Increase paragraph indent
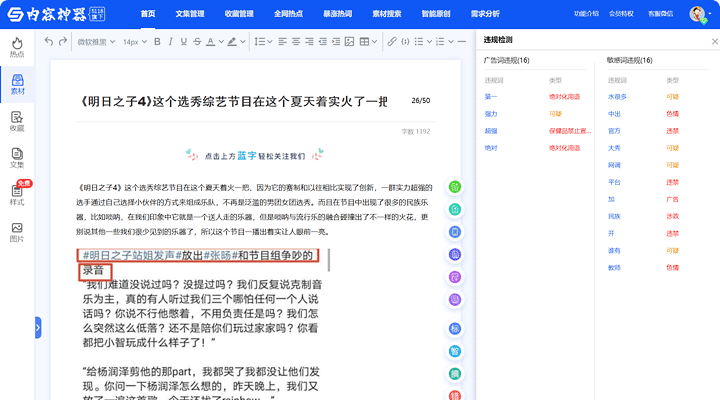This screenshot has height=400, width=720. click(x=336, y=42)
